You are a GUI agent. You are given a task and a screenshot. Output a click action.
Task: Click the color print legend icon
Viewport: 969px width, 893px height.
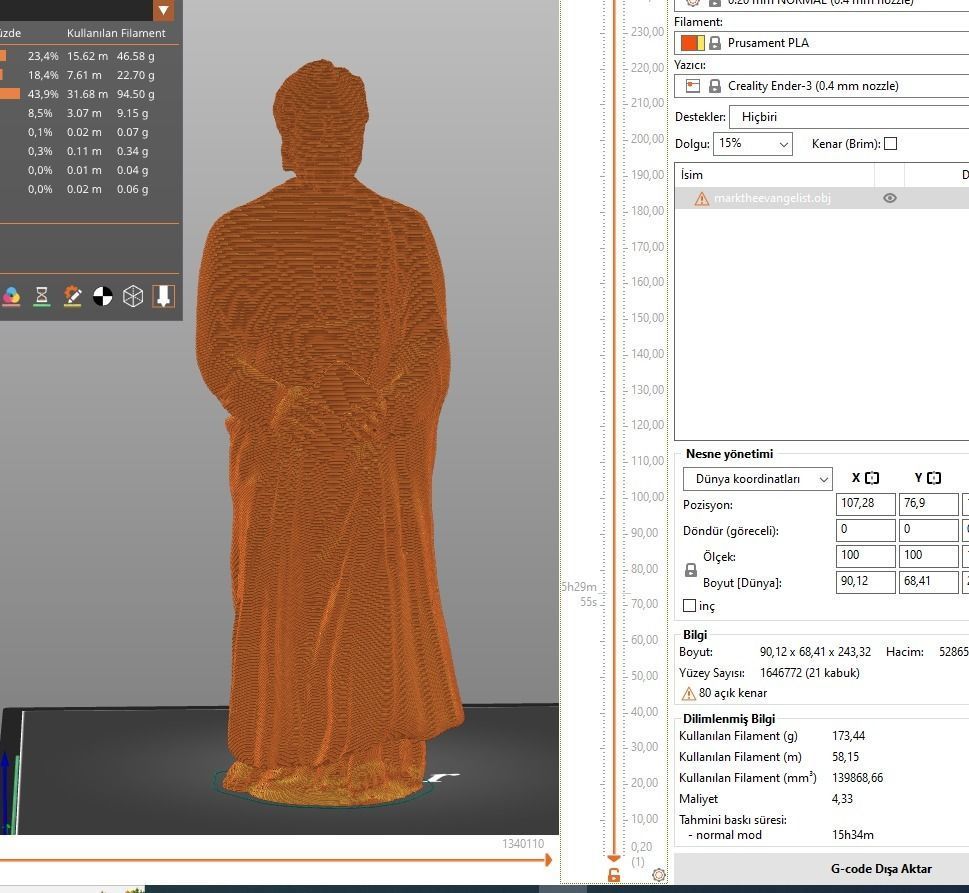[11, 297]
